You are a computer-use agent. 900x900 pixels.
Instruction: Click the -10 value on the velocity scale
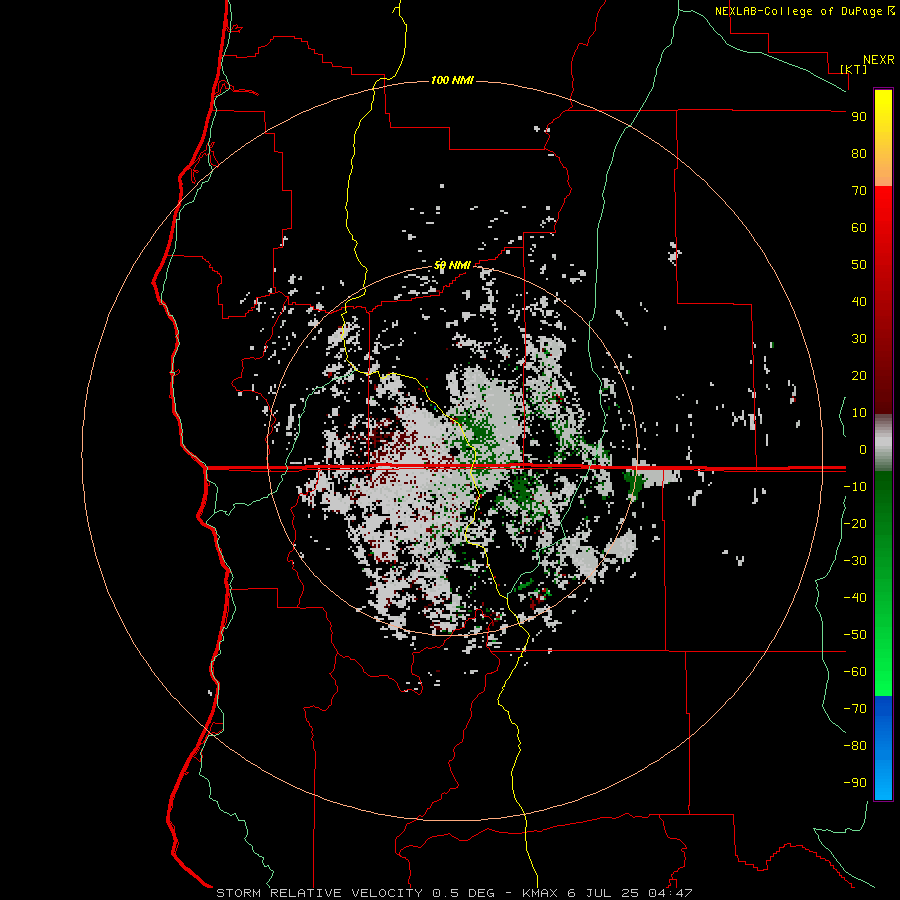[x=855, y=487]
